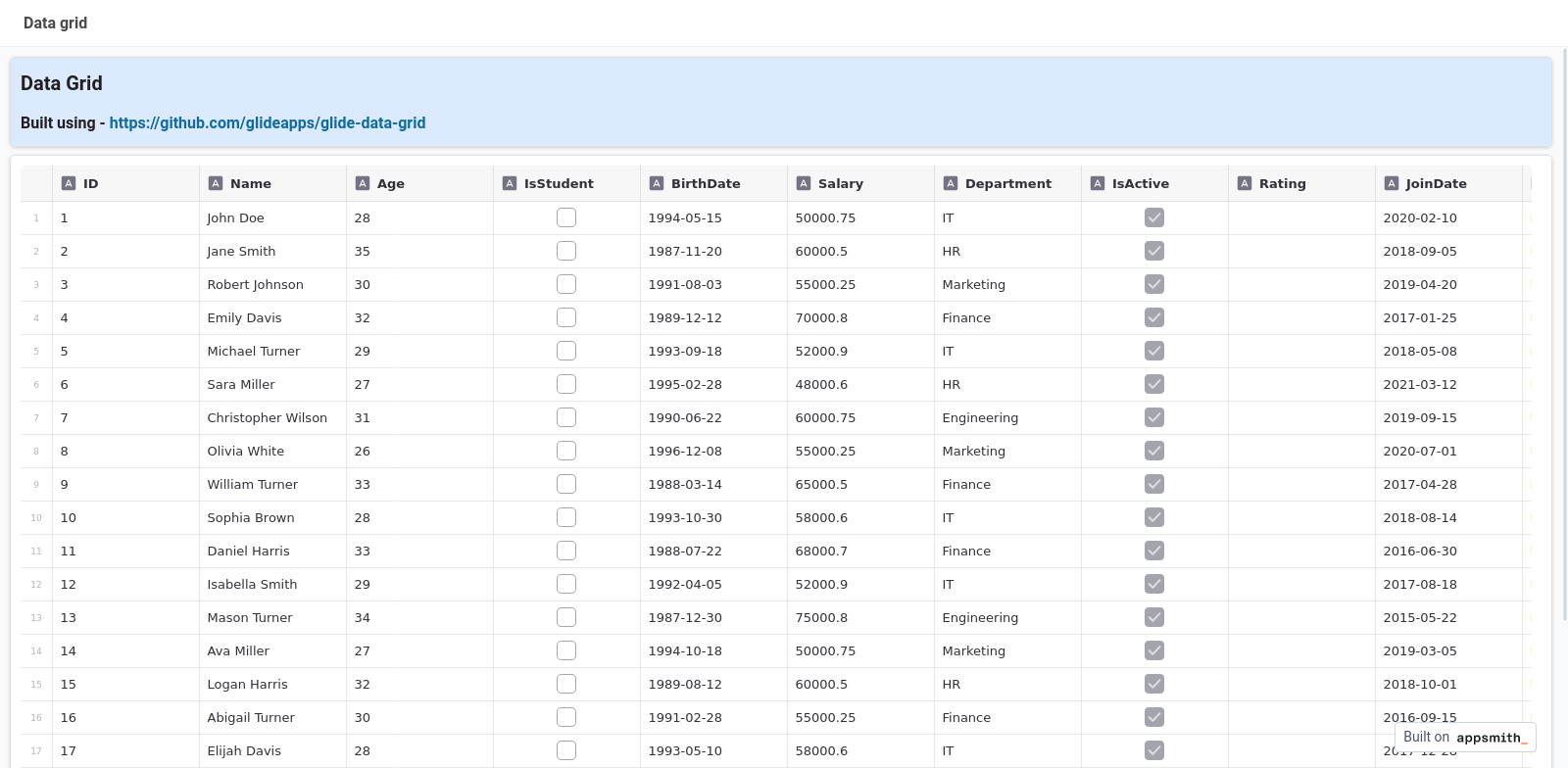
Task: Click the Rating column type icon
Action: [1245, 183]
